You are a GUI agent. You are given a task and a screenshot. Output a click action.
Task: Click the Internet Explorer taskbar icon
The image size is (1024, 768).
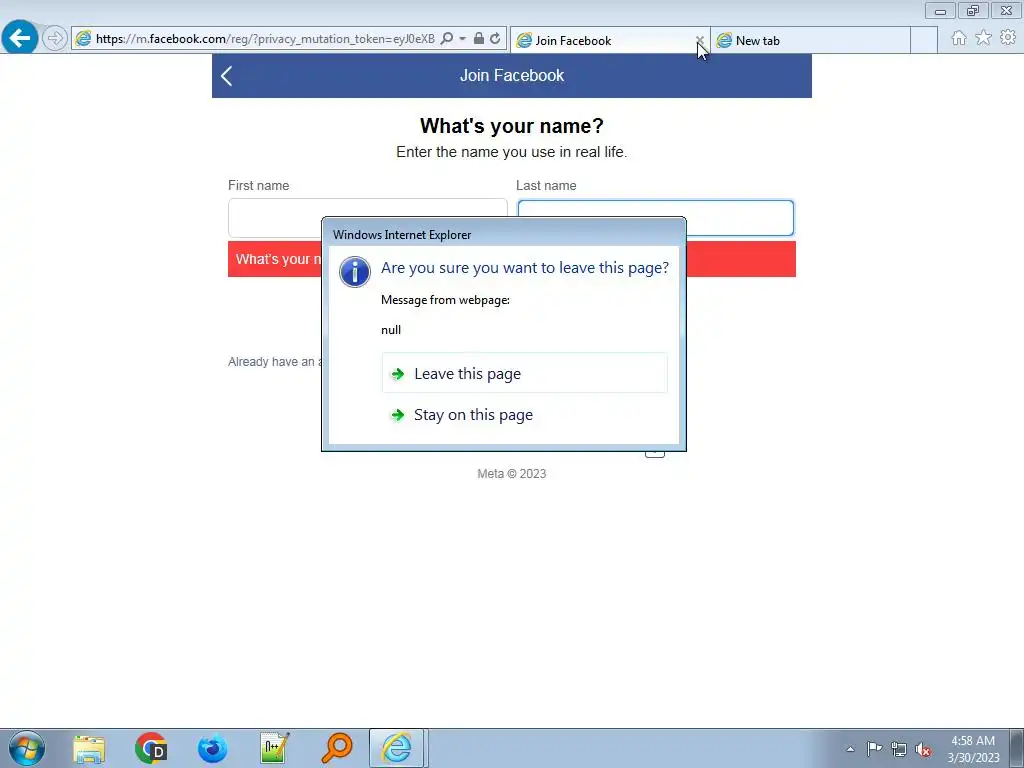point(398,748)
